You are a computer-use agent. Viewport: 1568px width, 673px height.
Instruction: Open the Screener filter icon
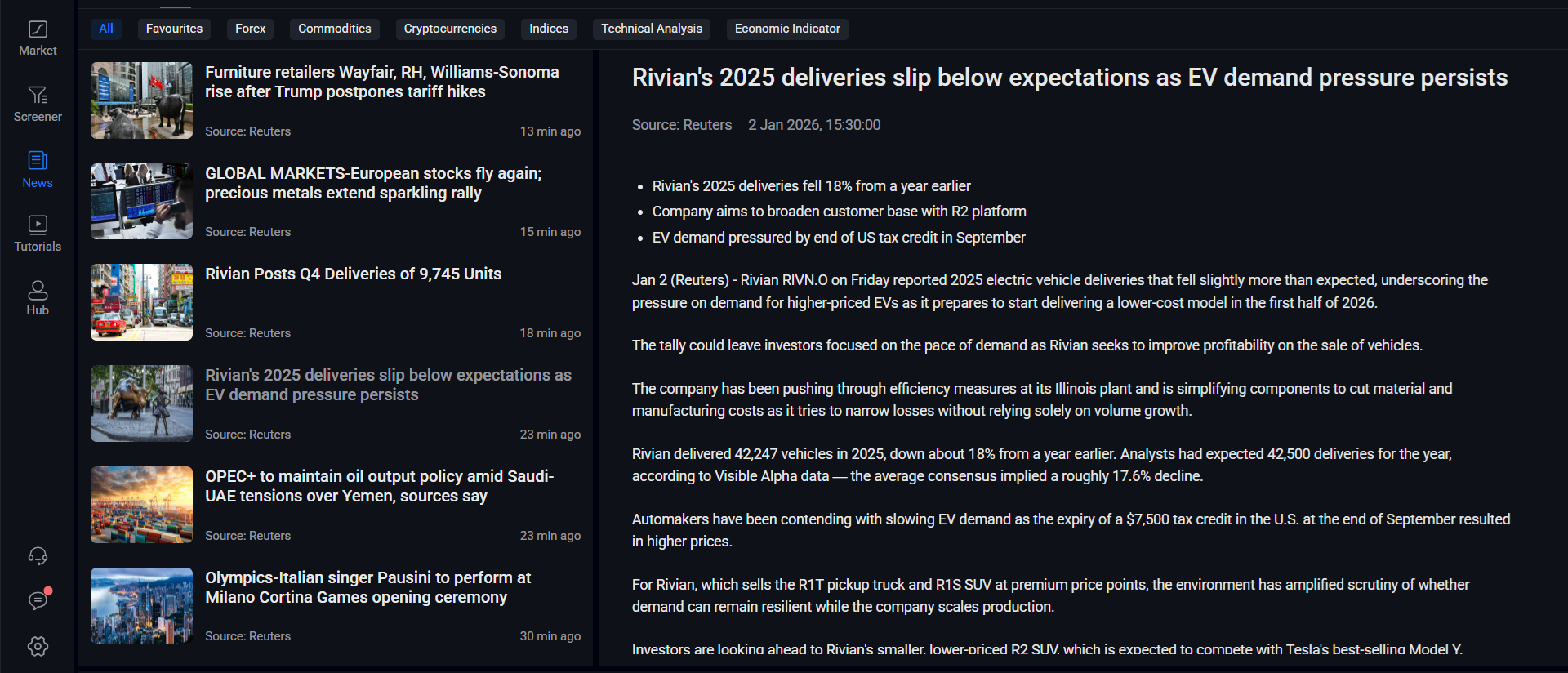[38, 95]
